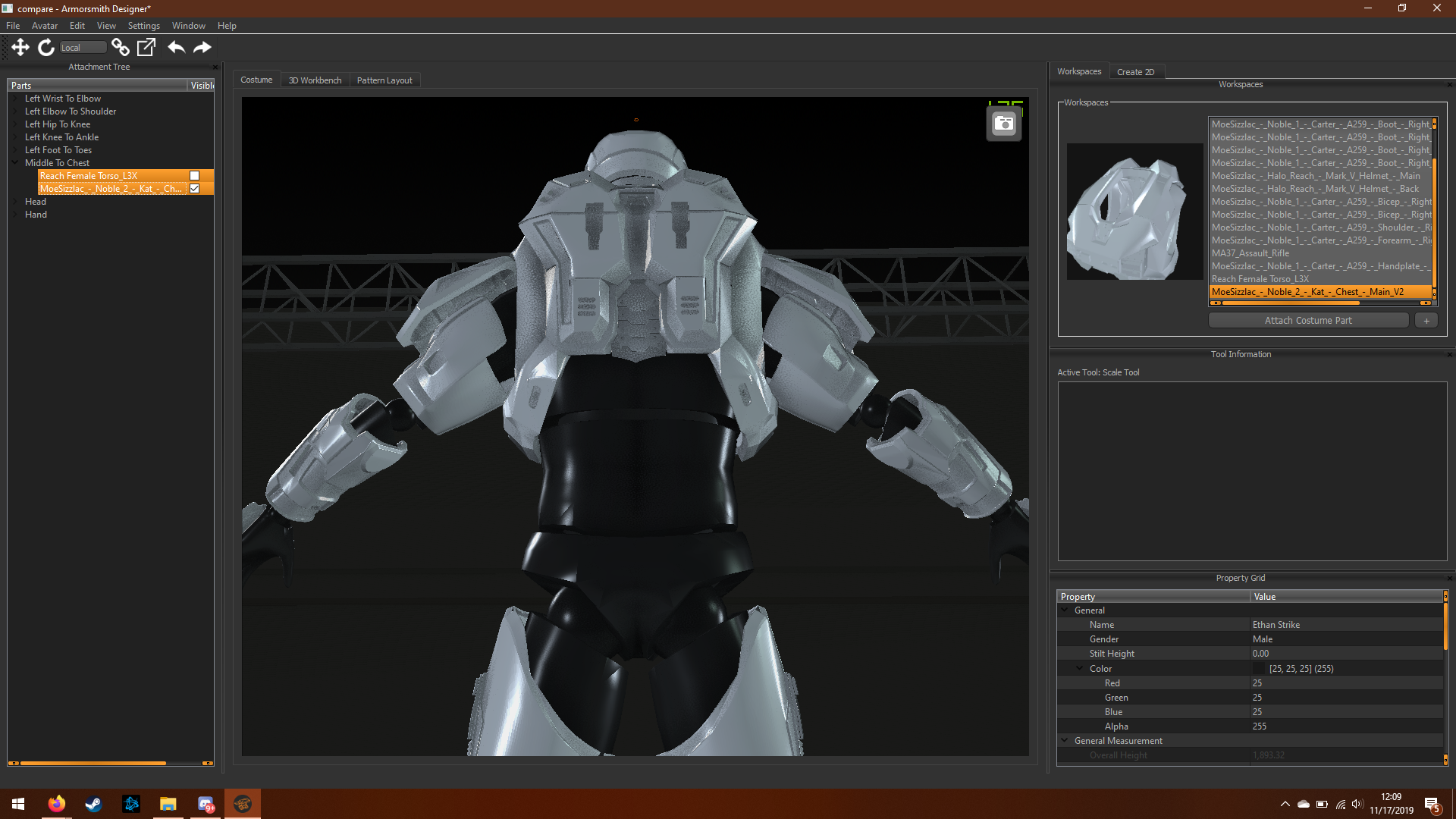The width and height of the screenshot is (1456, 819).
Task: Click the chain link icon in toolbar
Action: pyautogui.click(x=120, y=47)
